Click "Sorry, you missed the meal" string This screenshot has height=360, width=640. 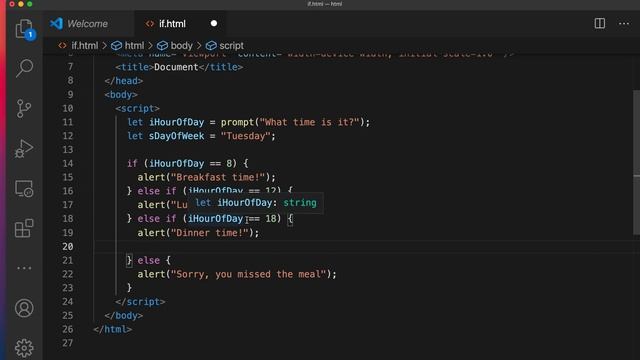tap(249, 274)
